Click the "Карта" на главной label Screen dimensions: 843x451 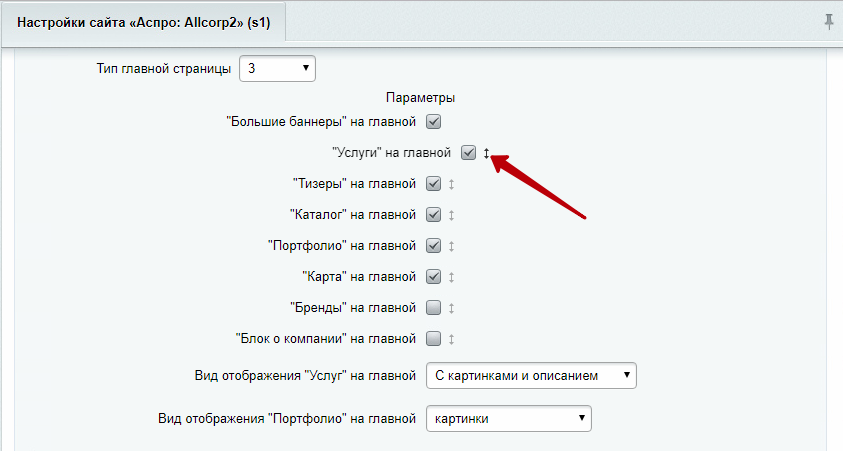point(359,277)
